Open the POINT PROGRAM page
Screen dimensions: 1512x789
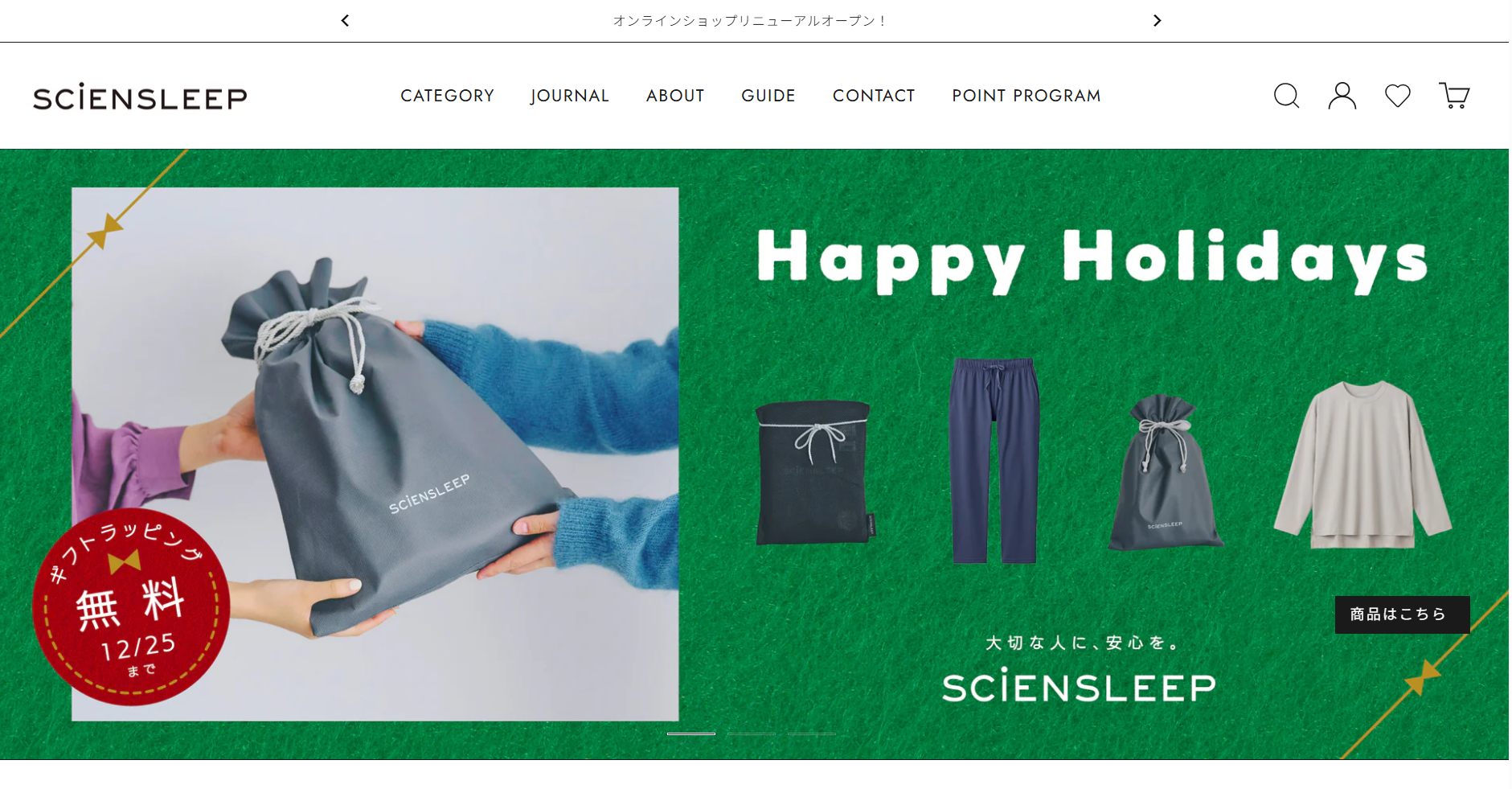tap(1026, 96)
